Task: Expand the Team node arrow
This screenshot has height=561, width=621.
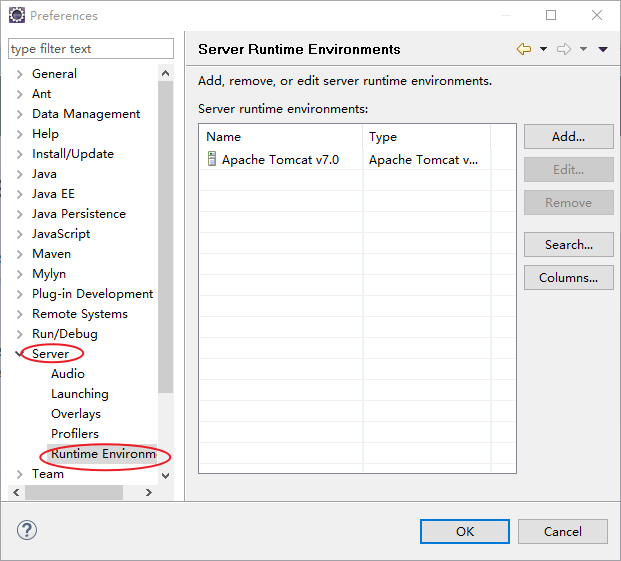Action: click(19, 474)
